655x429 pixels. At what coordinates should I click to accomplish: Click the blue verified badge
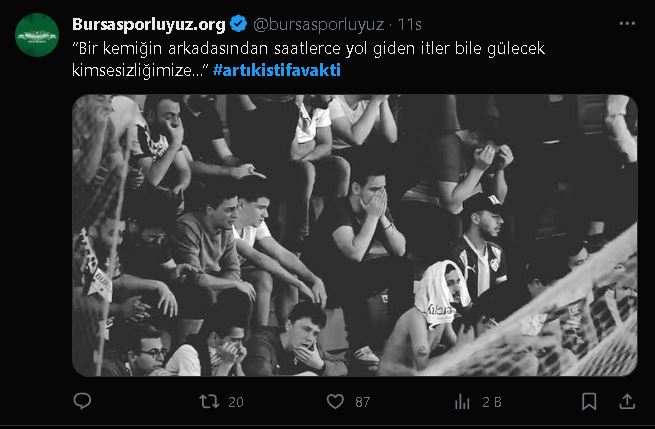click(239, 24)
